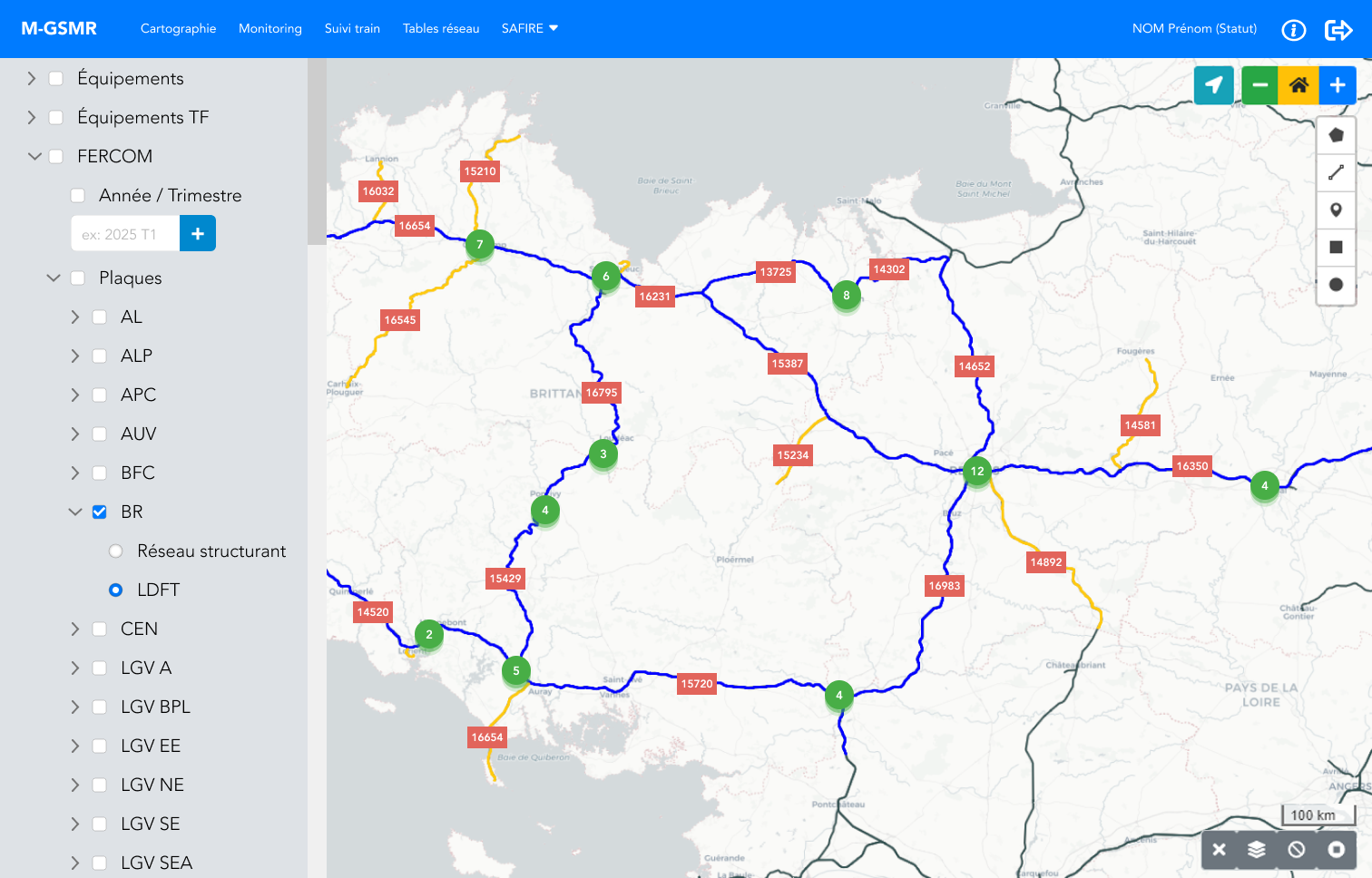1372x878 pixels.
Task: Collapse the FERCOM section
Action: (x=34, y=156)
